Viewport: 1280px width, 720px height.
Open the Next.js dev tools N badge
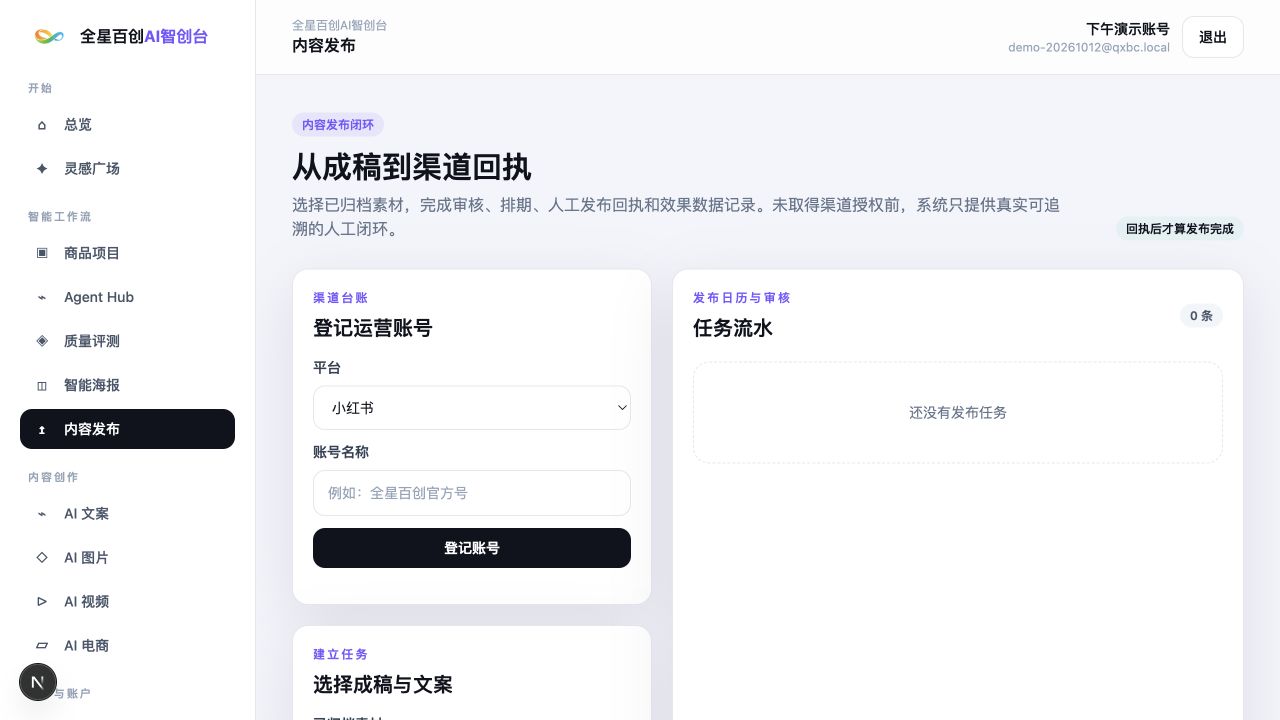click(x=38, y=683)
